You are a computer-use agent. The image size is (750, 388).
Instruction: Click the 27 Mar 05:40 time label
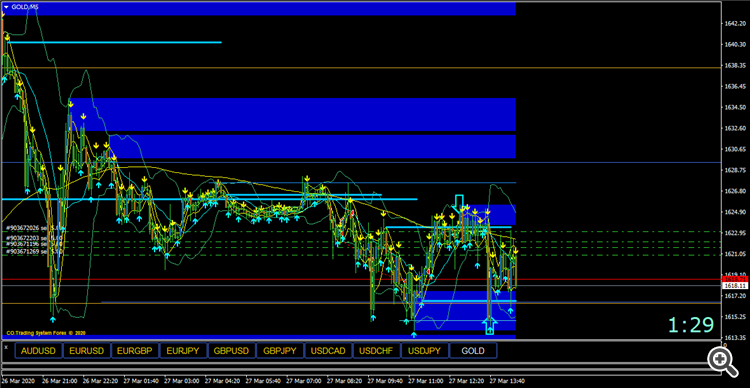(x=263, y=381)
